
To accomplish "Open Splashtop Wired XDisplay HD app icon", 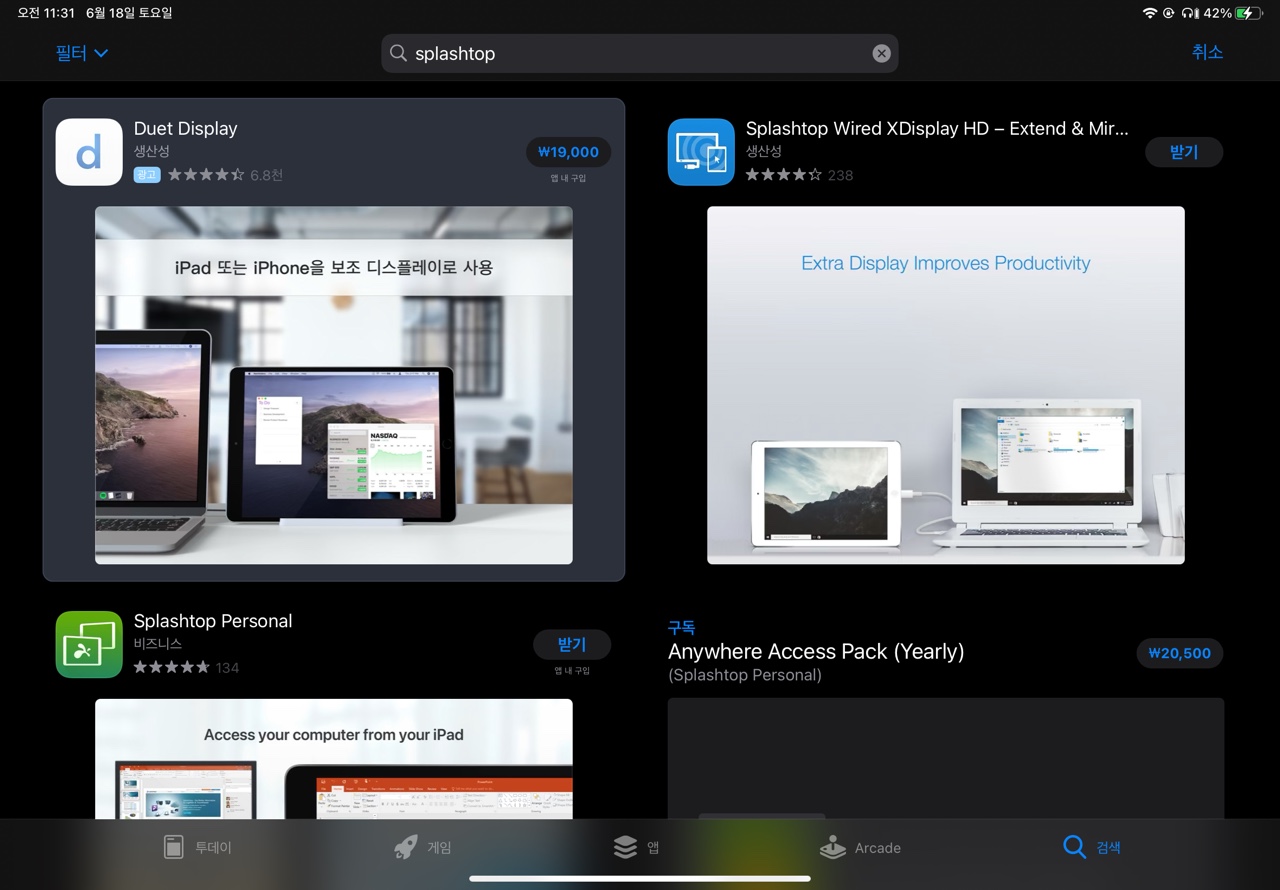I will (x=701, y=152).
